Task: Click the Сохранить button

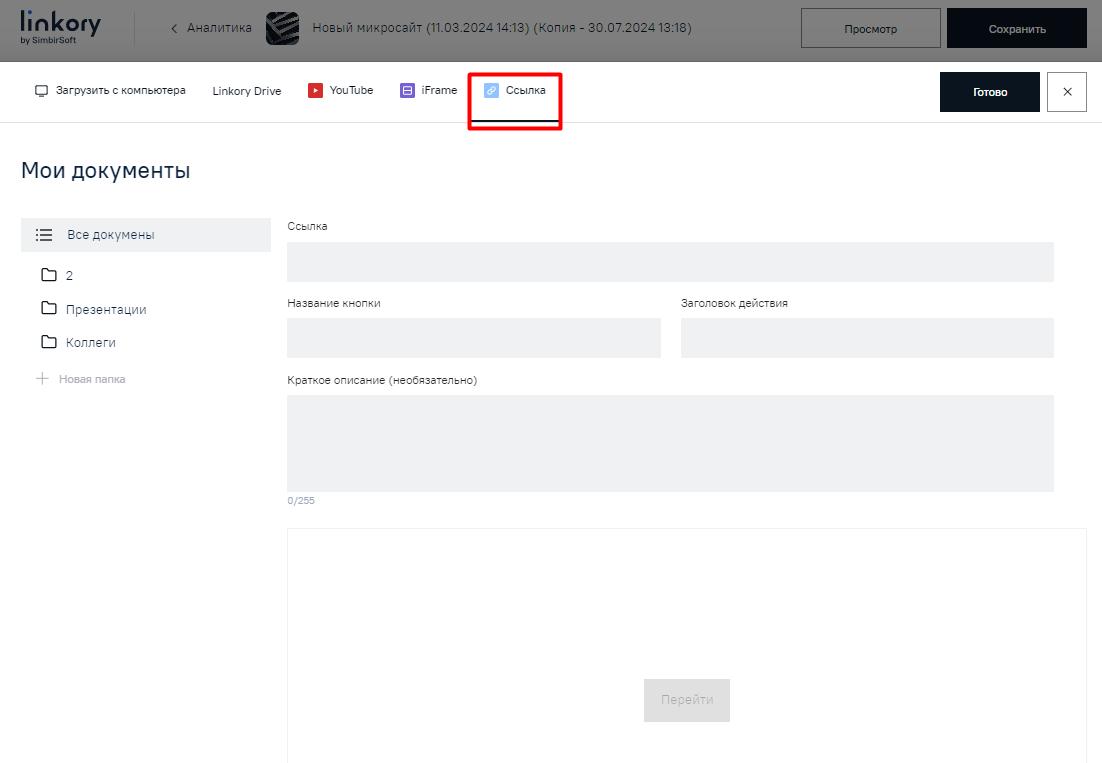Action: tap(1016, 29)
